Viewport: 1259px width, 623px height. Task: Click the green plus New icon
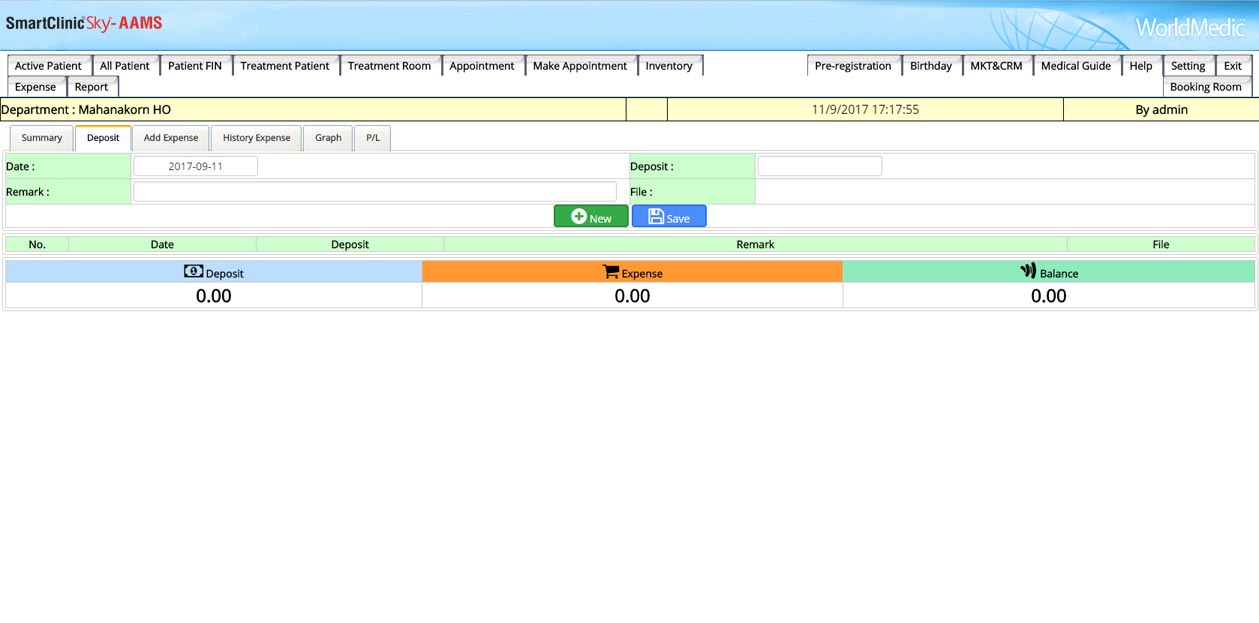click(579, 217)
